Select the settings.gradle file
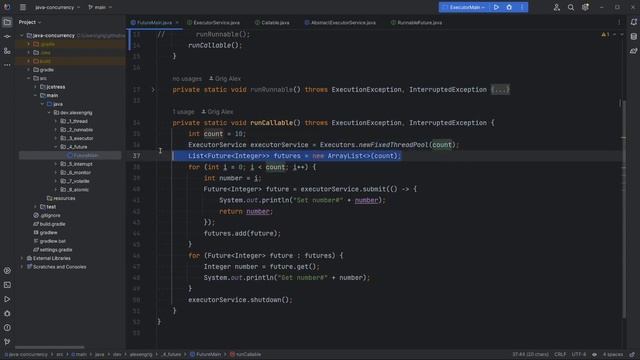 53,250
